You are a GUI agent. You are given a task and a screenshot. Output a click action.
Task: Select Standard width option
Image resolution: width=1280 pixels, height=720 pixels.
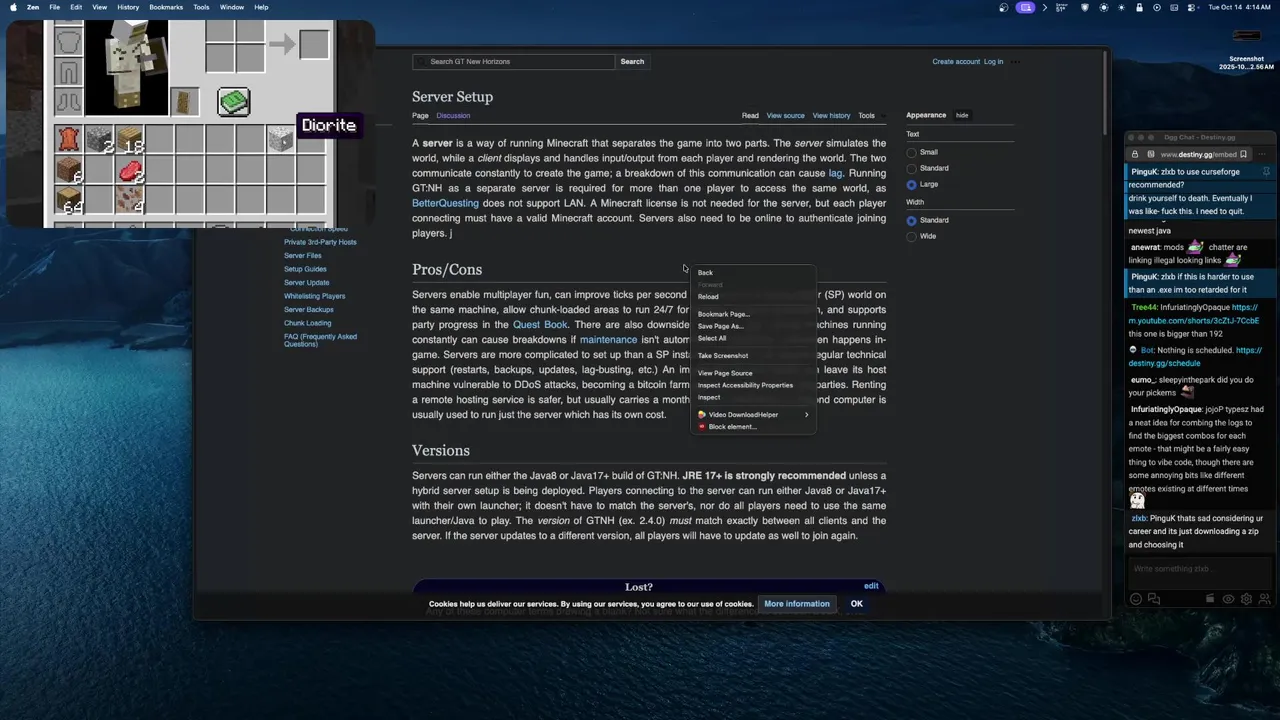tap(911, 221)
